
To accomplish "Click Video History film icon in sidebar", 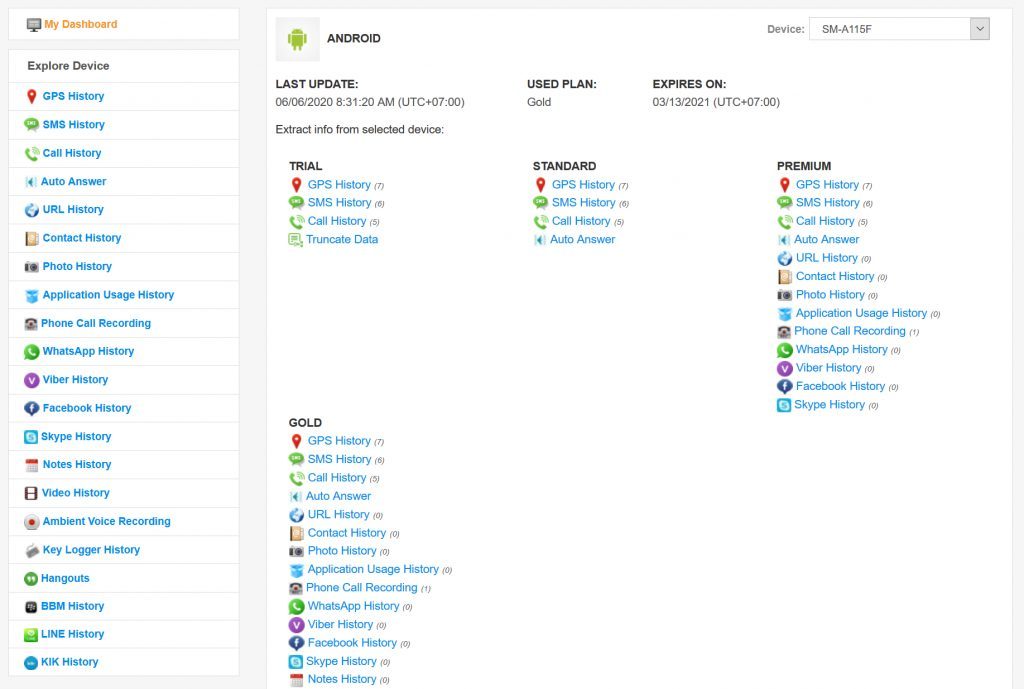I will 31,493.
